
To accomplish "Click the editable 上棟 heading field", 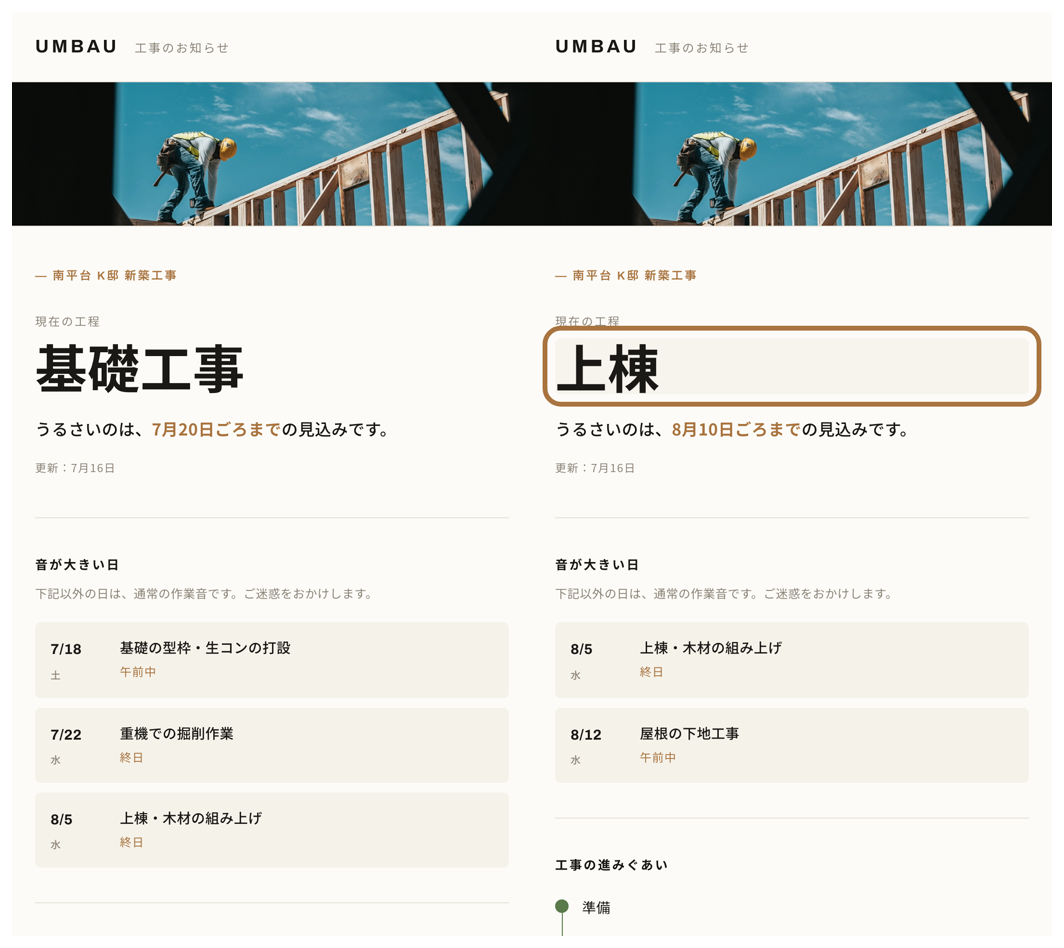I will 792,366.
